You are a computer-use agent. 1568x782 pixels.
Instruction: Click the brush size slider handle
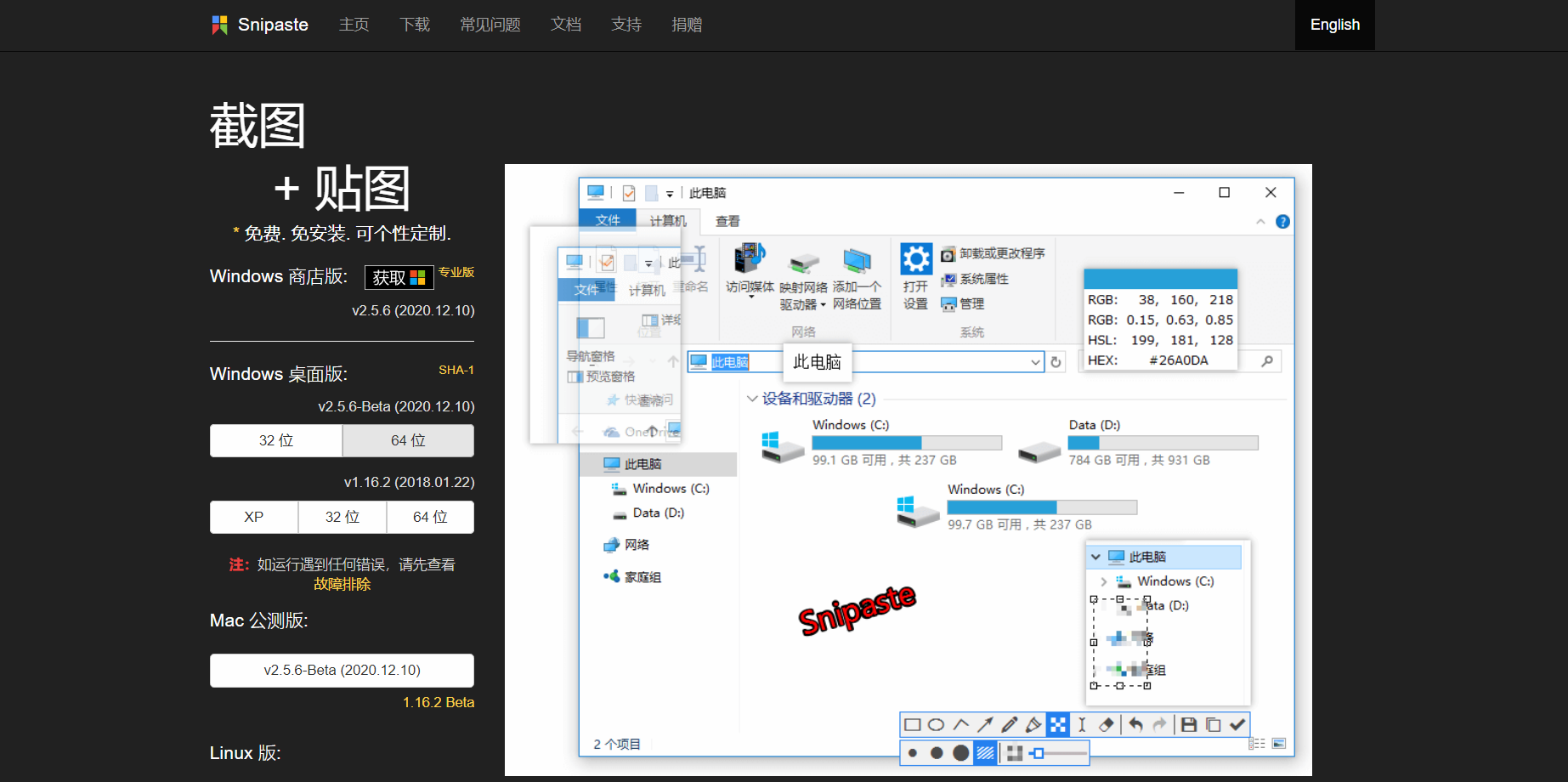click(1039, 753)
